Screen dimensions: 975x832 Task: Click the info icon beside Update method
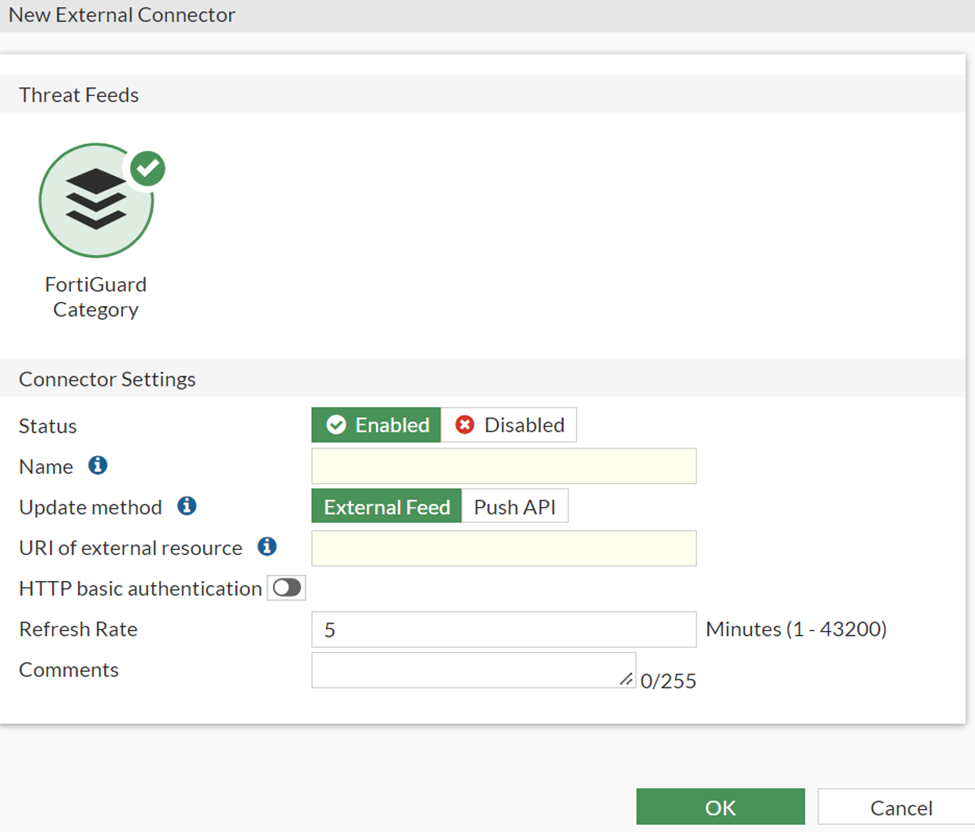[187, 506]
